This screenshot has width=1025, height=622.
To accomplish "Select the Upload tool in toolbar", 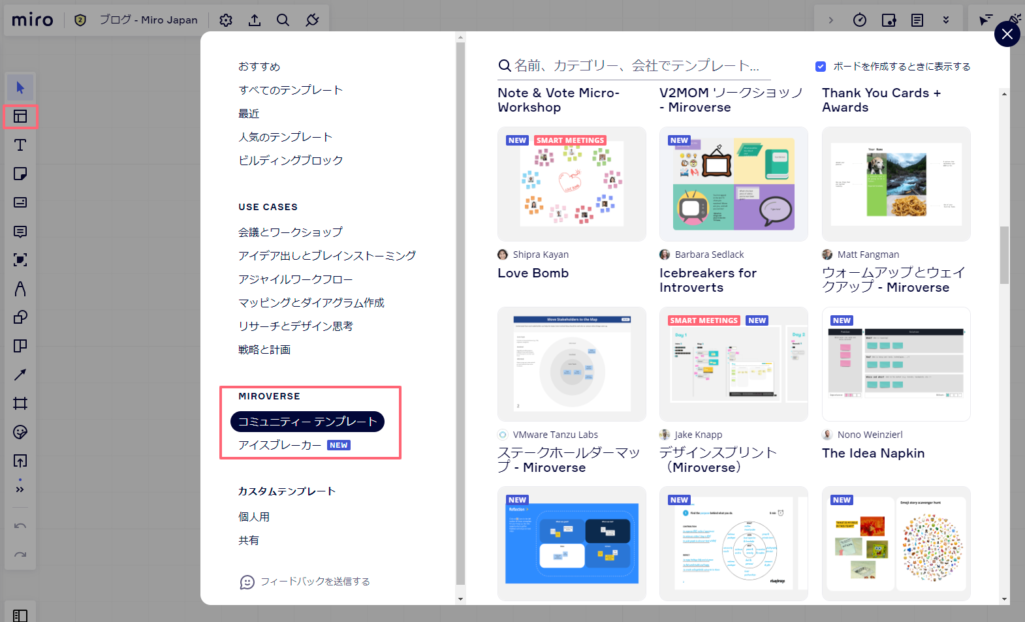I will (x=20, y=461).
